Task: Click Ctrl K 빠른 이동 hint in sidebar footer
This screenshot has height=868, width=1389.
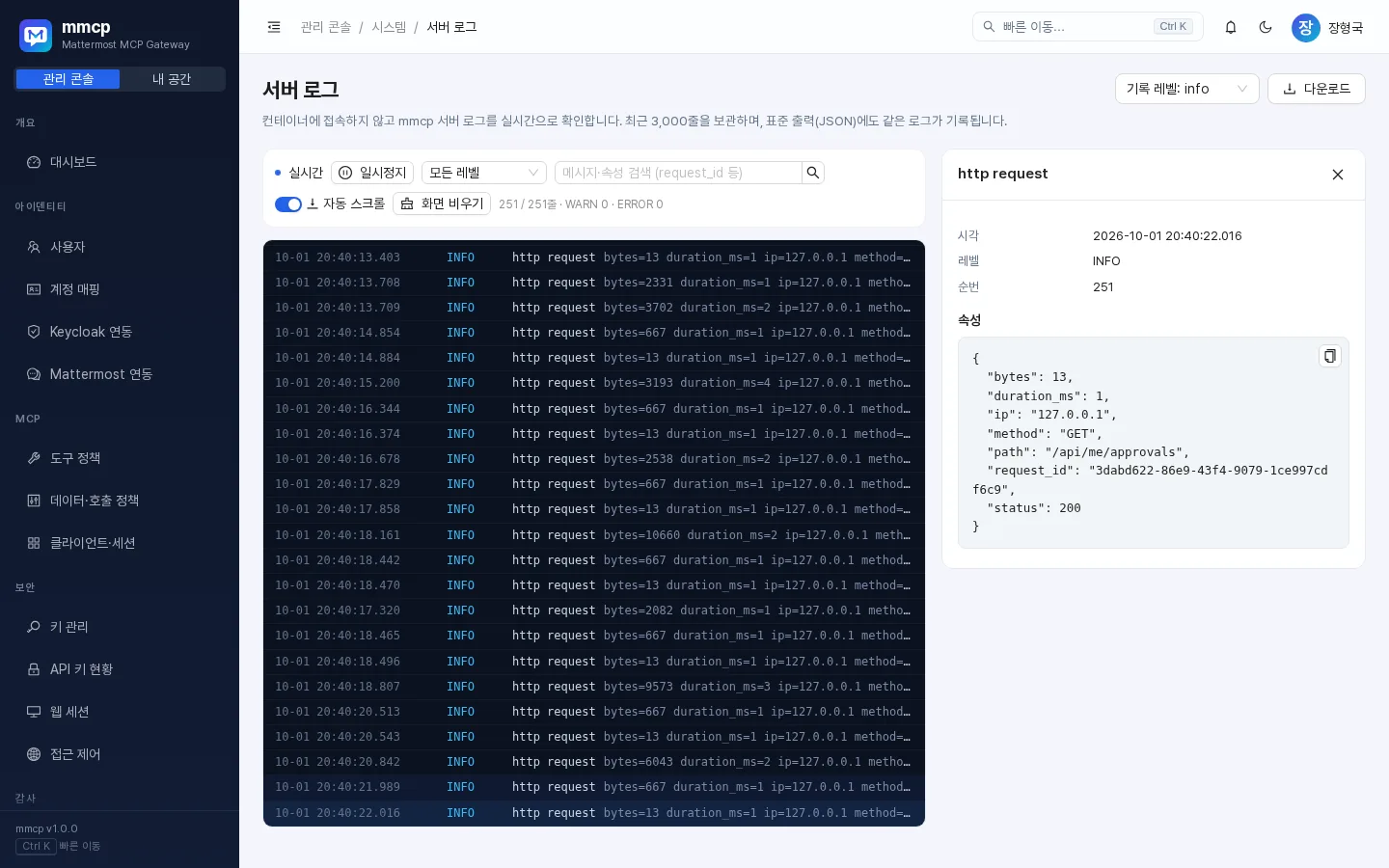Action: [x=58, y=846]
